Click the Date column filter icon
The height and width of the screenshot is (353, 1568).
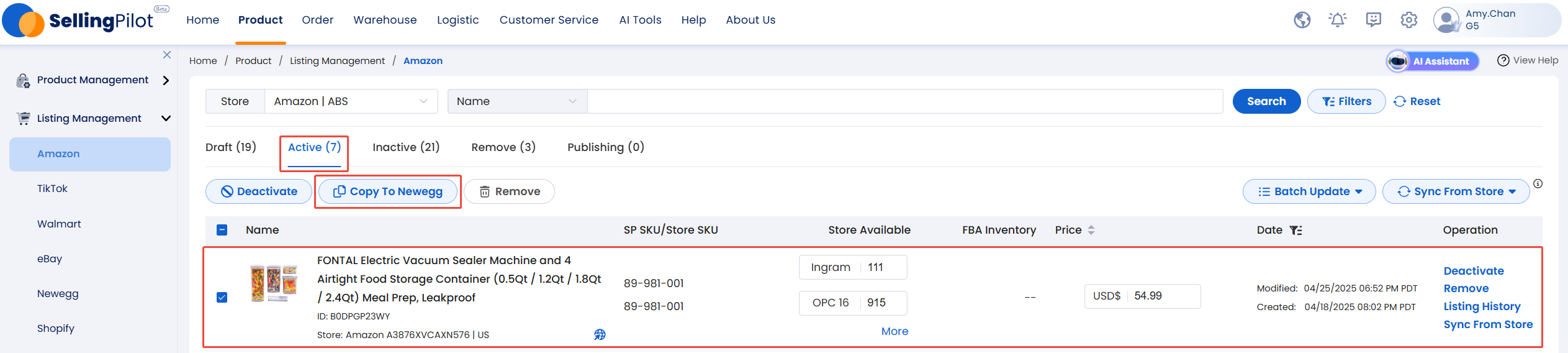click(1295, 230)
